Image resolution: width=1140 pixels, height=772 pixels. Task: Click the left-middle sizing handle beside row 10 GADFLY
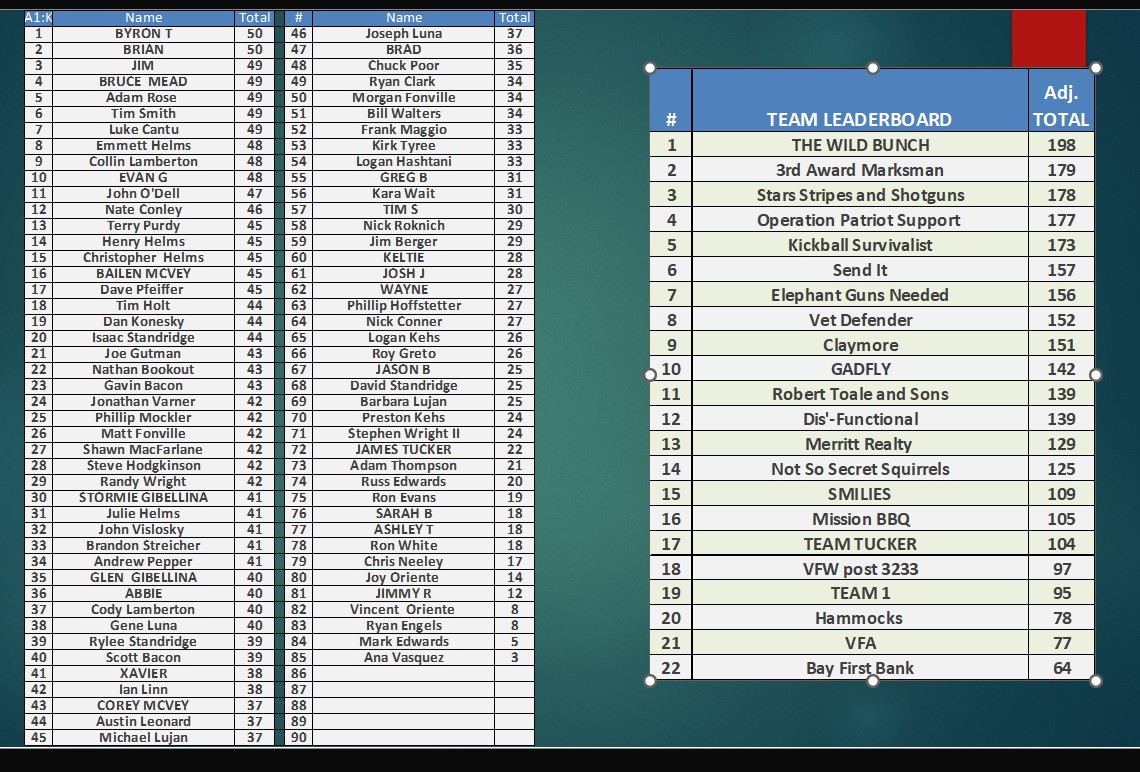tap(650, 375)
